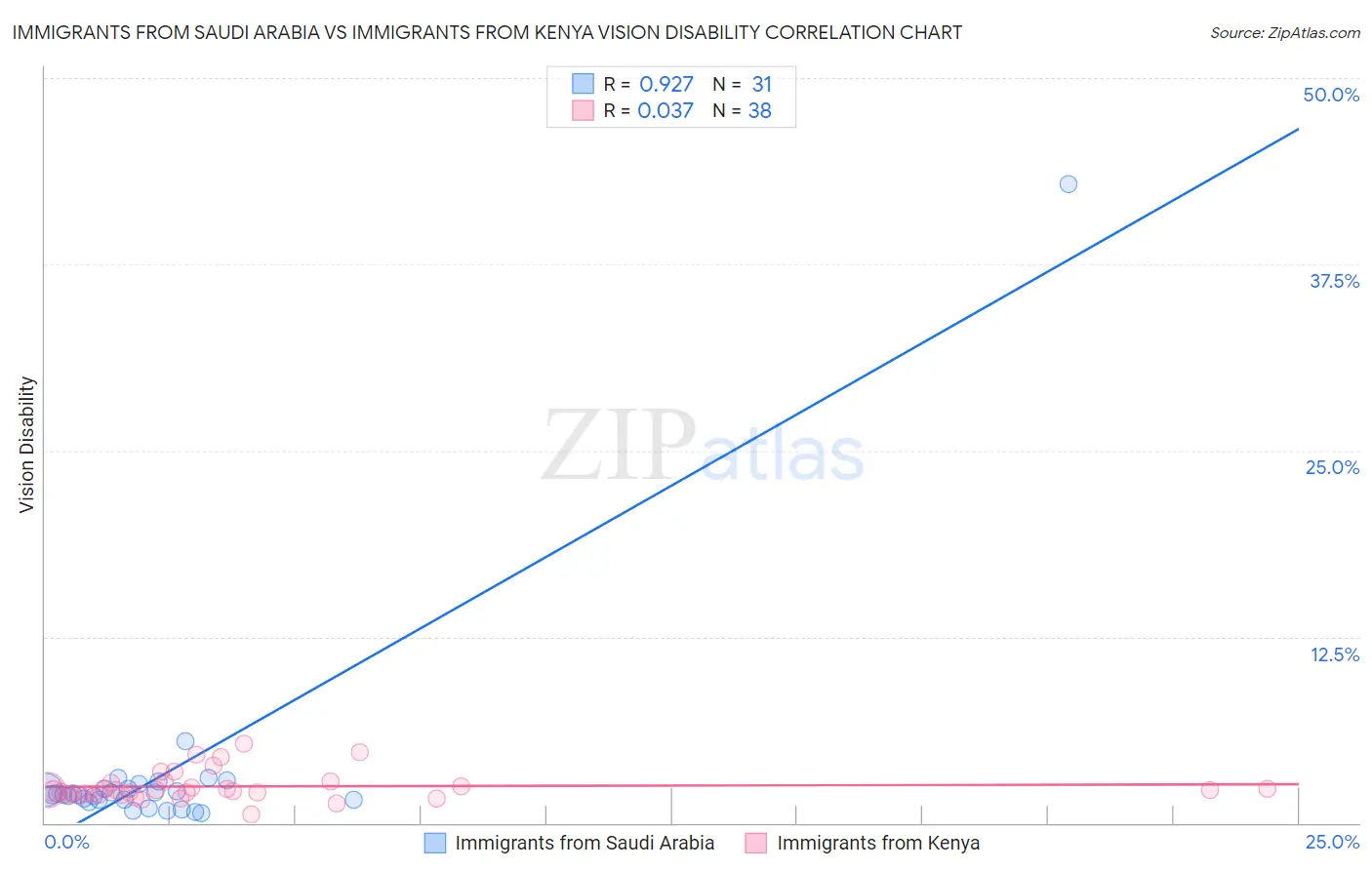Click the outlier blue data point near 43%
This screenshot has width=1372, height=870.
1069,184
